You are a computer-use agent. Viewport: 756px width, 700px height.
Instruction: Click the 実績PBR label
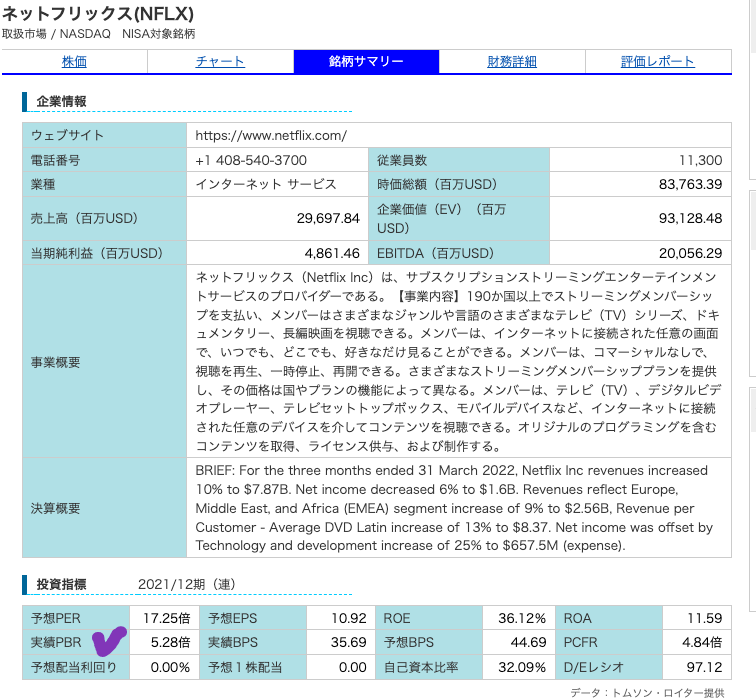[x=55, y=642]
